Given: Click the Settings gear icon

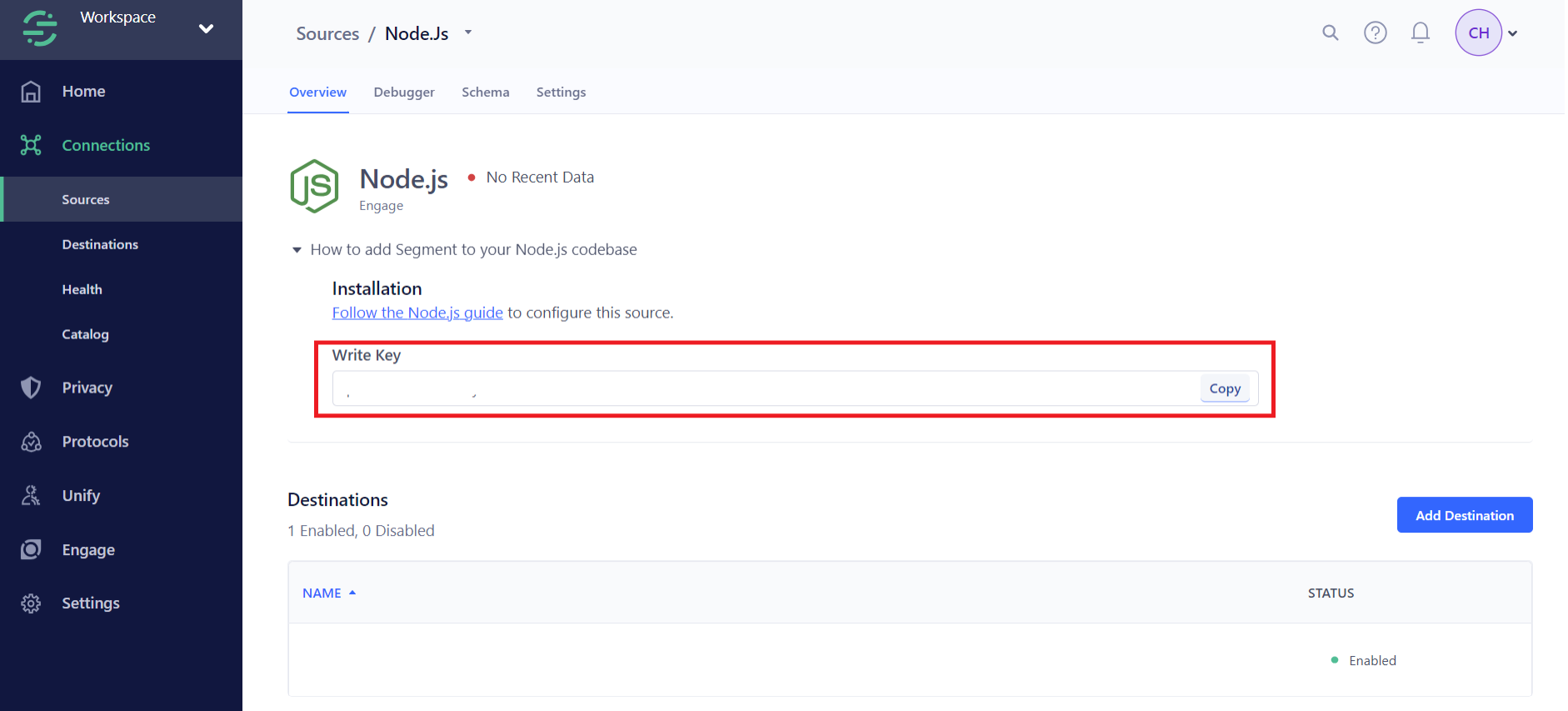Looking at the screenshot, I should [31, 603].
